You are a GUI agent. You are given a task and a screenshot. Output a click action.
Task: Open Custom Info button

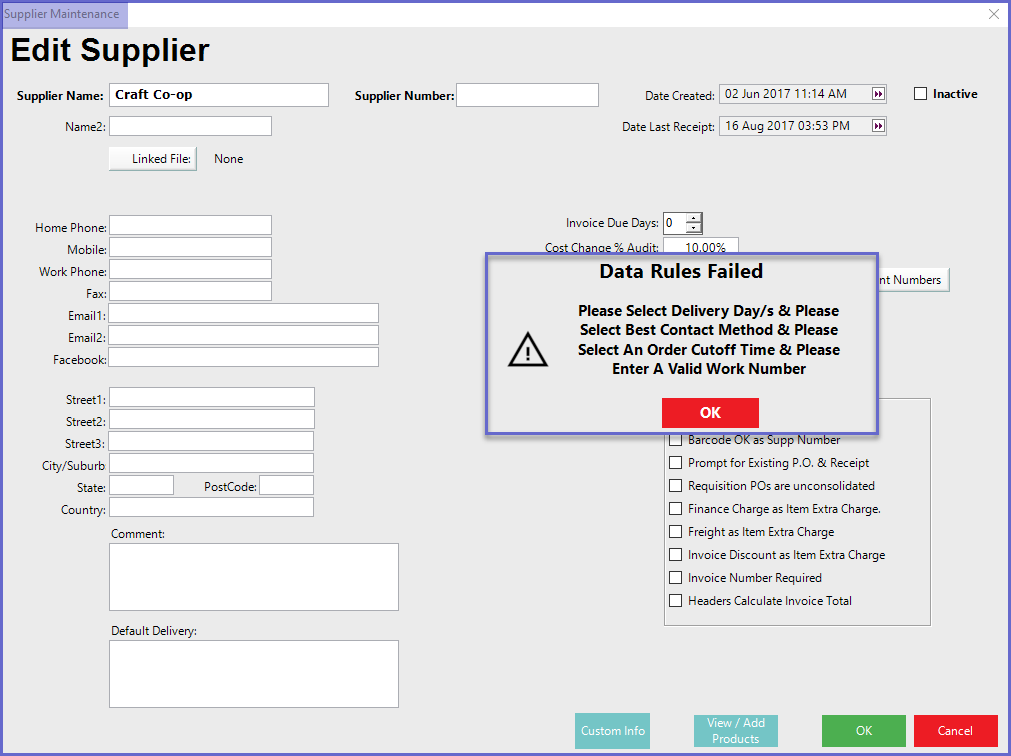[612, 731]
